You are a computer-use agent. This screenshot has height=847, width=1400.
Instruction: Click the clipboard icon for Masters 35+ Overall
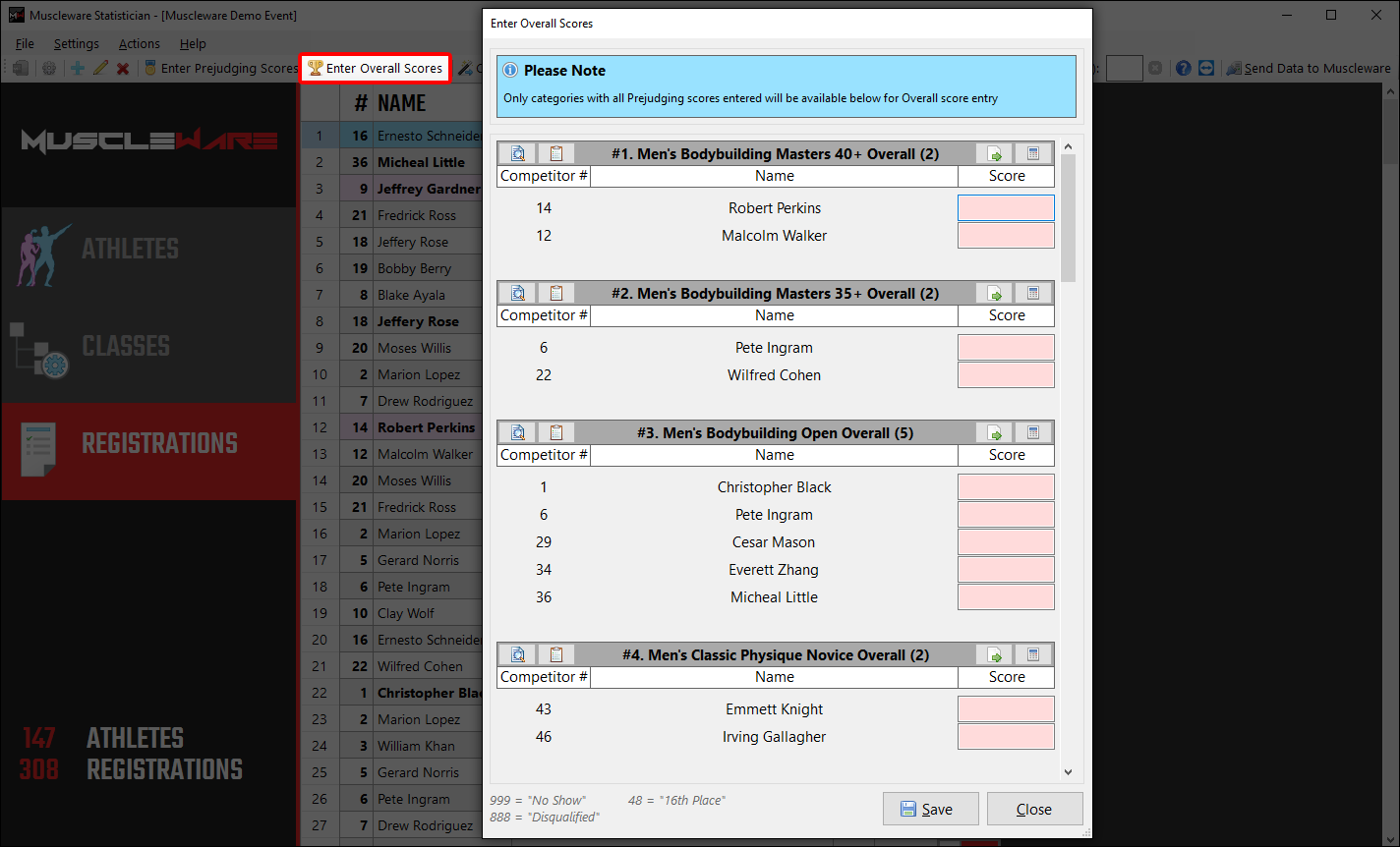(555, 294)
